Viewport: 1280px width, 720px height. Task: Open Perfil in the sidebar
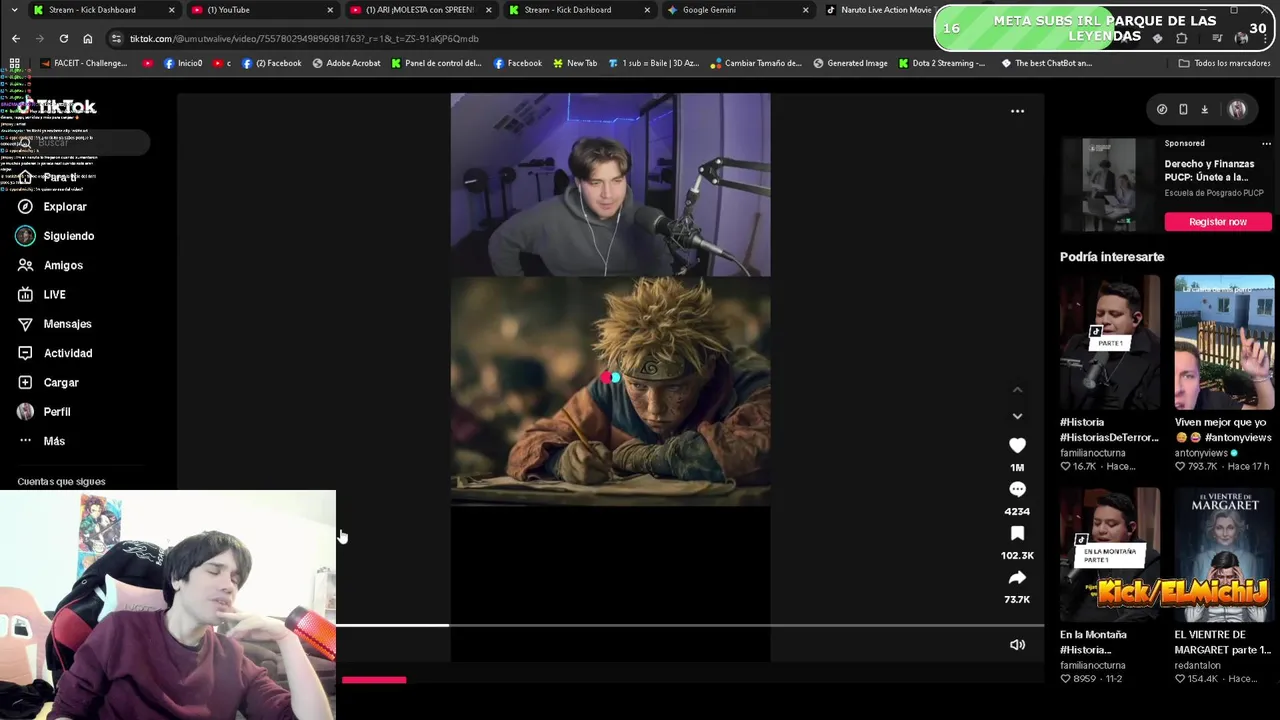56,412
